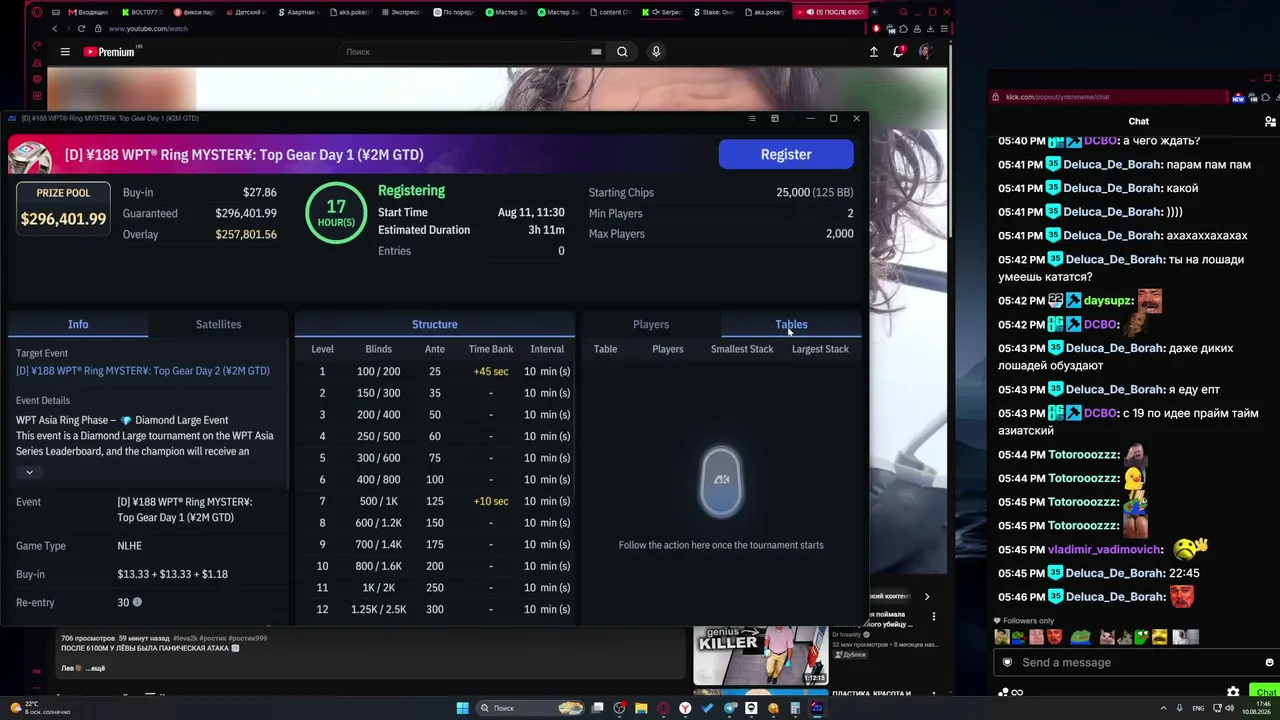The height and width of the screenshot is (720, 1280).
Task: Select the '+45 sec' time bank value
Action: (x=491, y=371)
